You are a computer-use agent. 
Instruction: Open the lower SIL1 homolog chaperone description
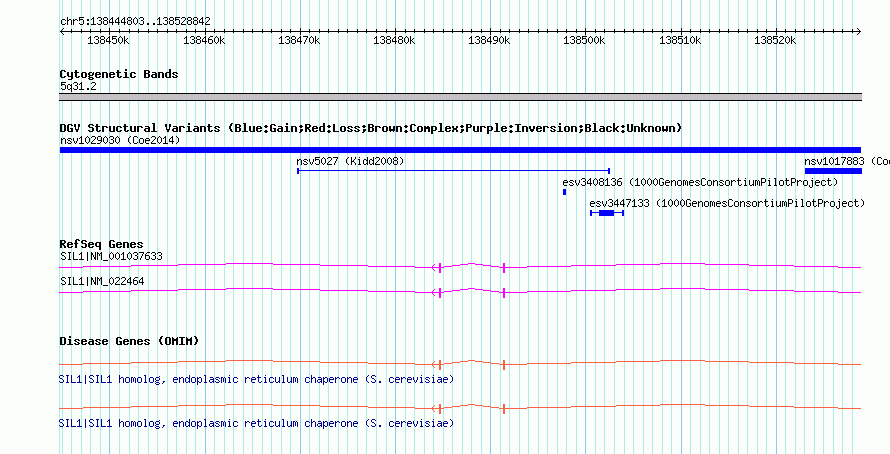pos(257,423)
